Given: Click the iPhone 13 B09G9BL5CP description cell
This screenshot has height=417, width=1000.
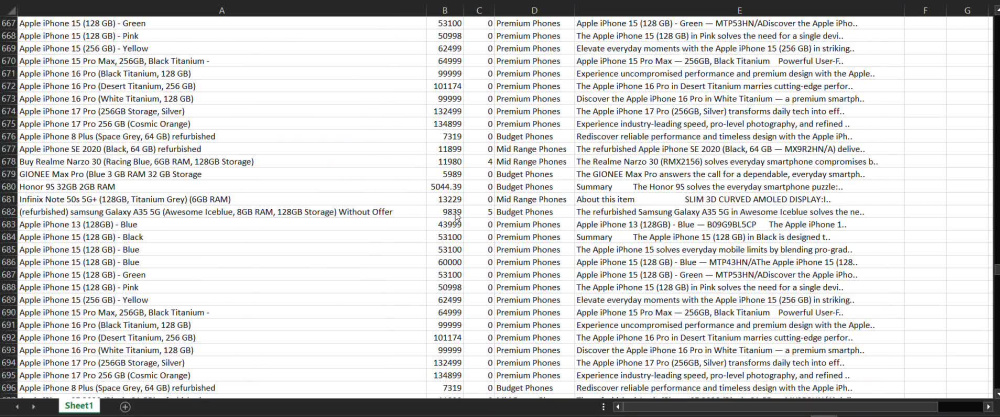Looking at the screenshot, I should [x=739, y=224].
